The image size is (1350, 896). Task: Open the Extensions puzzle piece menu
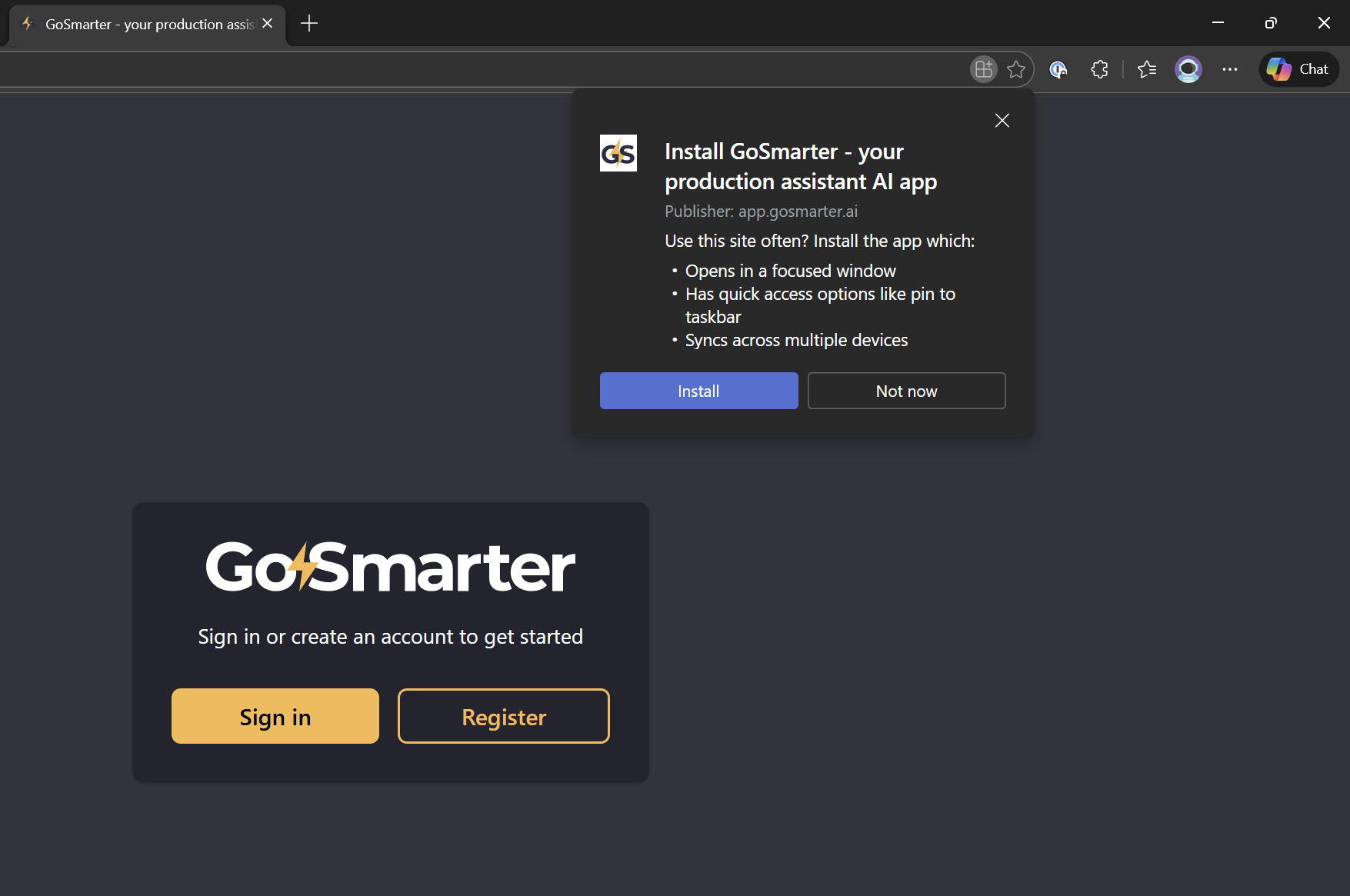pos(1100,69)
